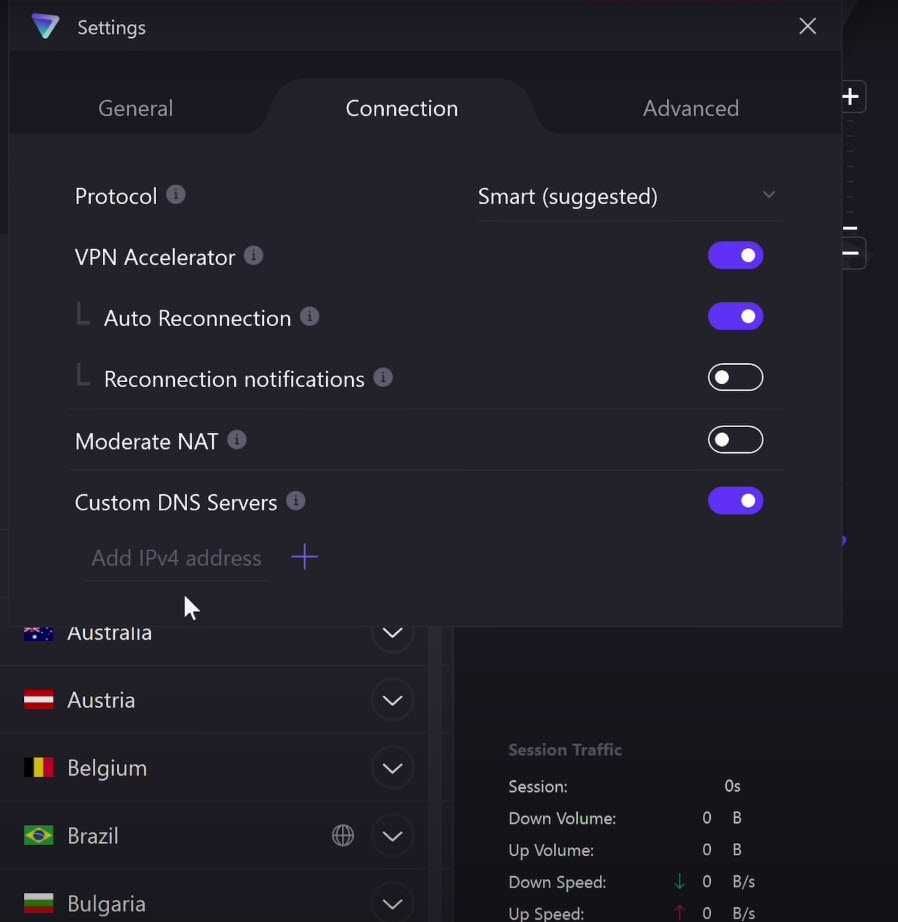Turn off Custom DNS Servers

click(735, 500)
